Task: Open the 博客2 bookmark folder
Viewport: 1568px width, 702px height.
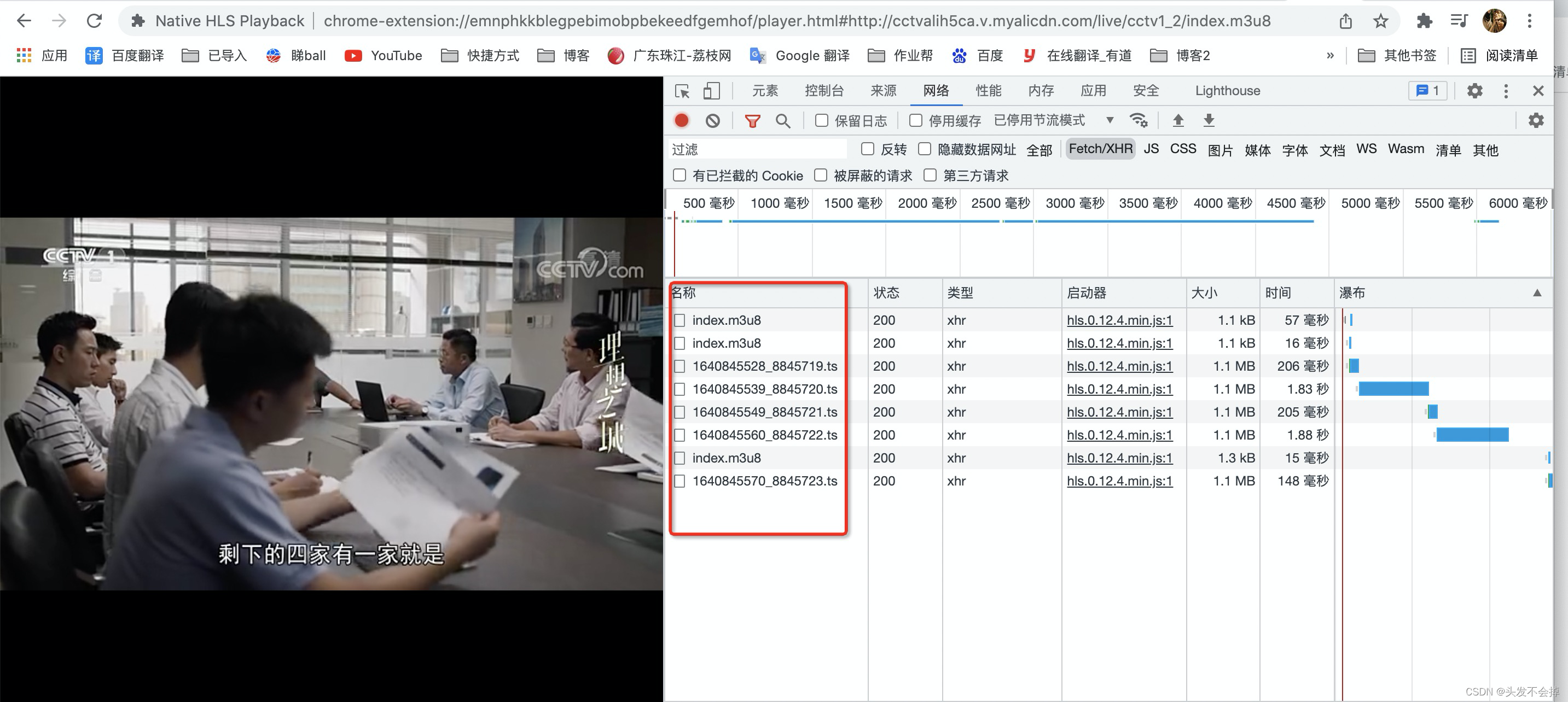Action: pos(1180,55)
